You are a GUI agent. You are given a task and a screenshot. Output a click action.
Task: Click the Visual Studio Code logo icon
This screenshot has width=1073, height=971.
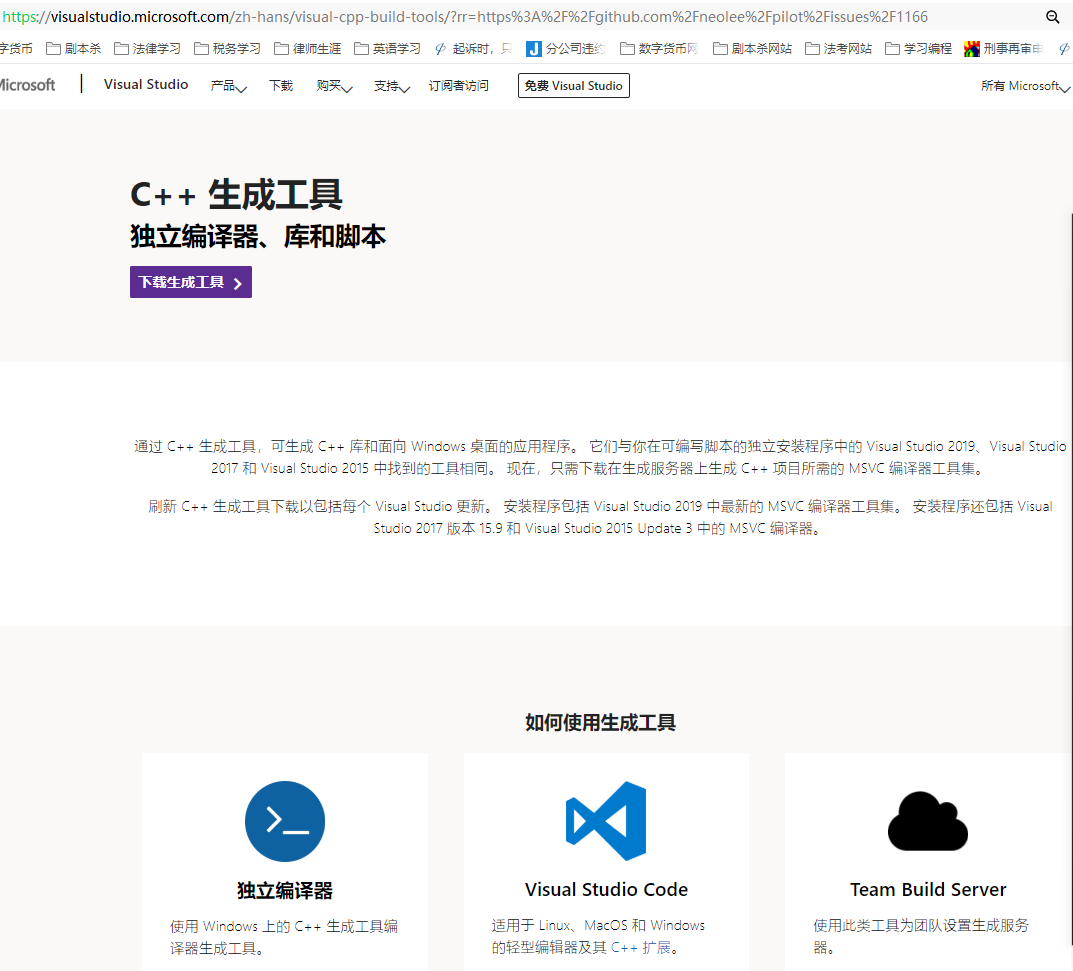click(606, 821)
